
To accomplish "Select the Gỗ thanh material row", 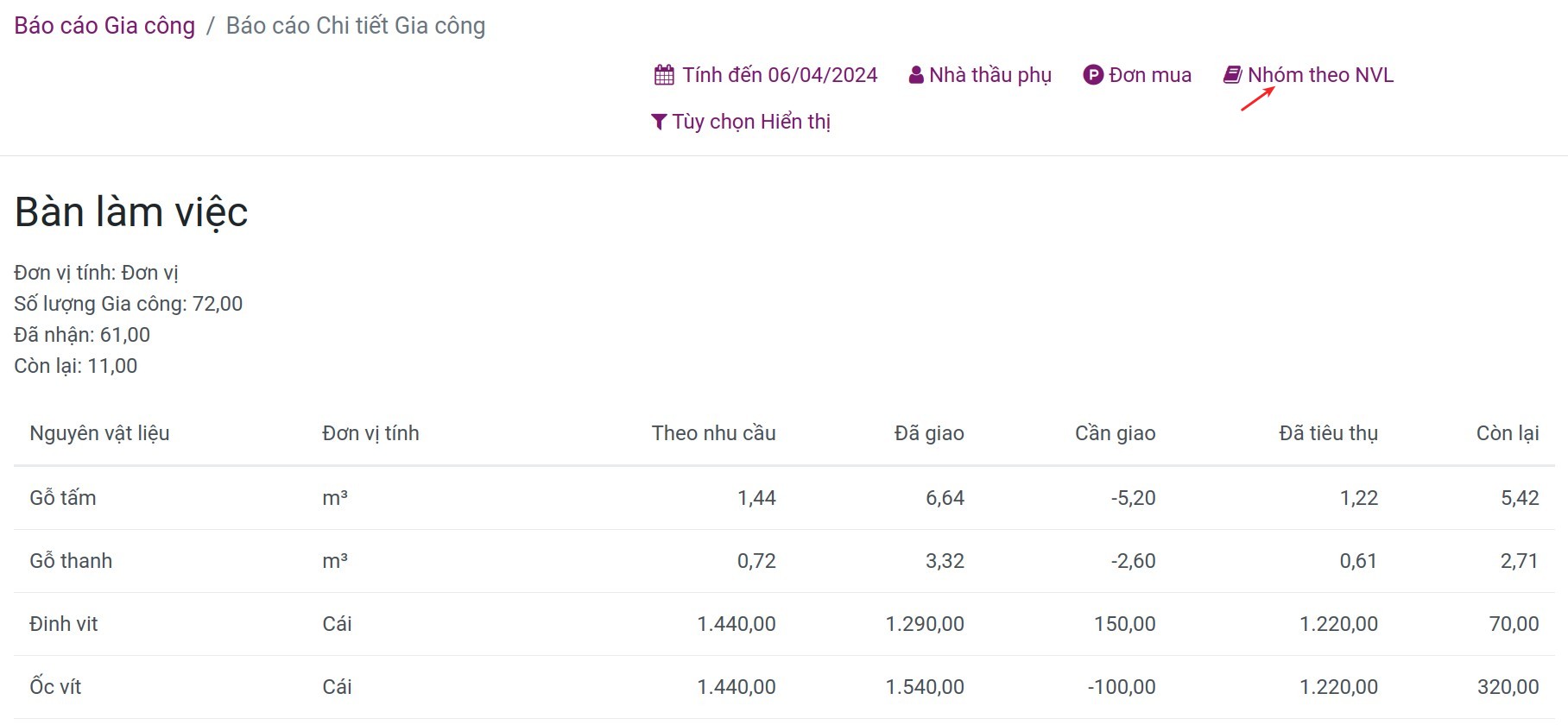I will (x=71, y=561).
